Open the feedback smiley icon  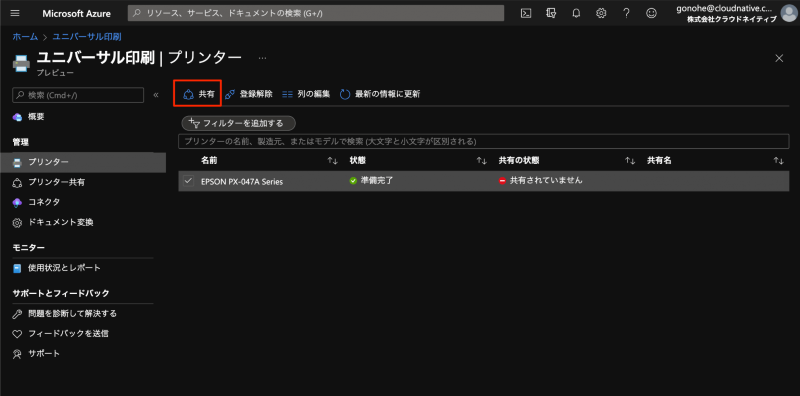point(651,13)
